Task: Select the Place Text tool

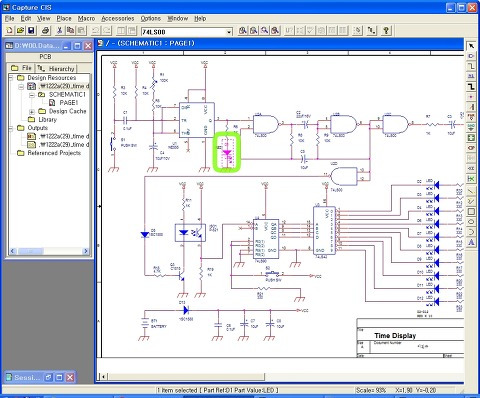Action: [x=471, y=242]
